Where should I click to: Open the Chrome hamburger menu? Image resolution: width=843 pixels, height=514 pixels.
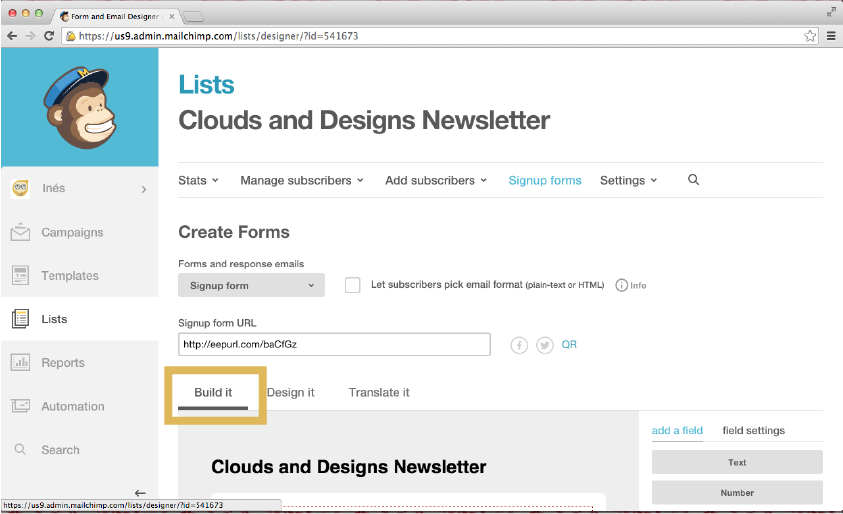(831, 36)
